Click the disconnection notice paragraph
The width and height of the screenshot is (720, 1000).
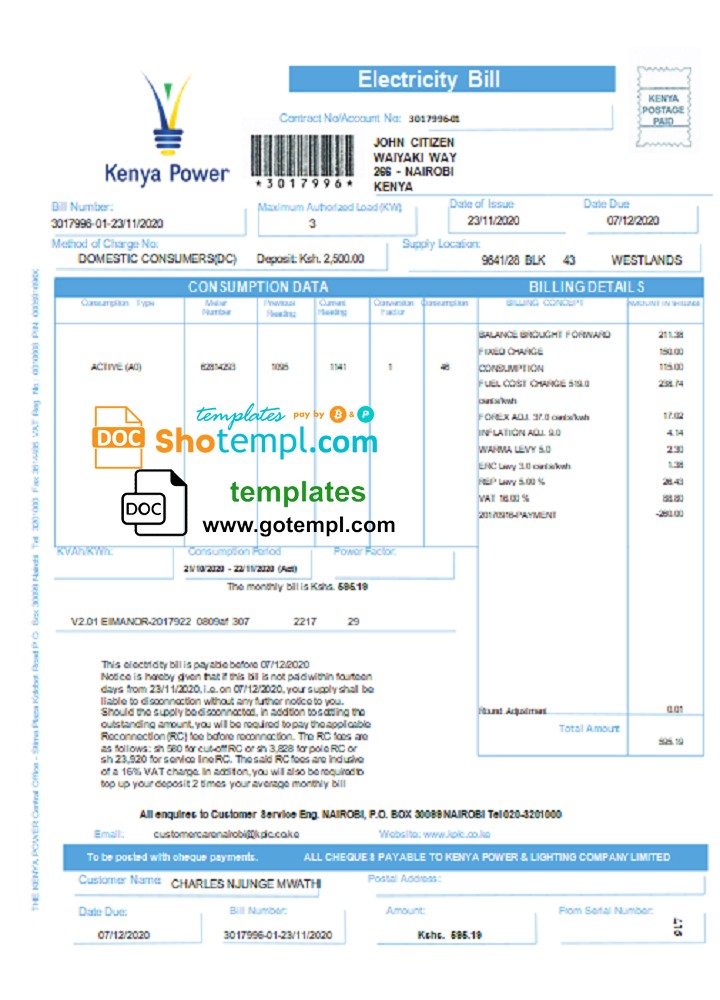[x=237, y=724]
